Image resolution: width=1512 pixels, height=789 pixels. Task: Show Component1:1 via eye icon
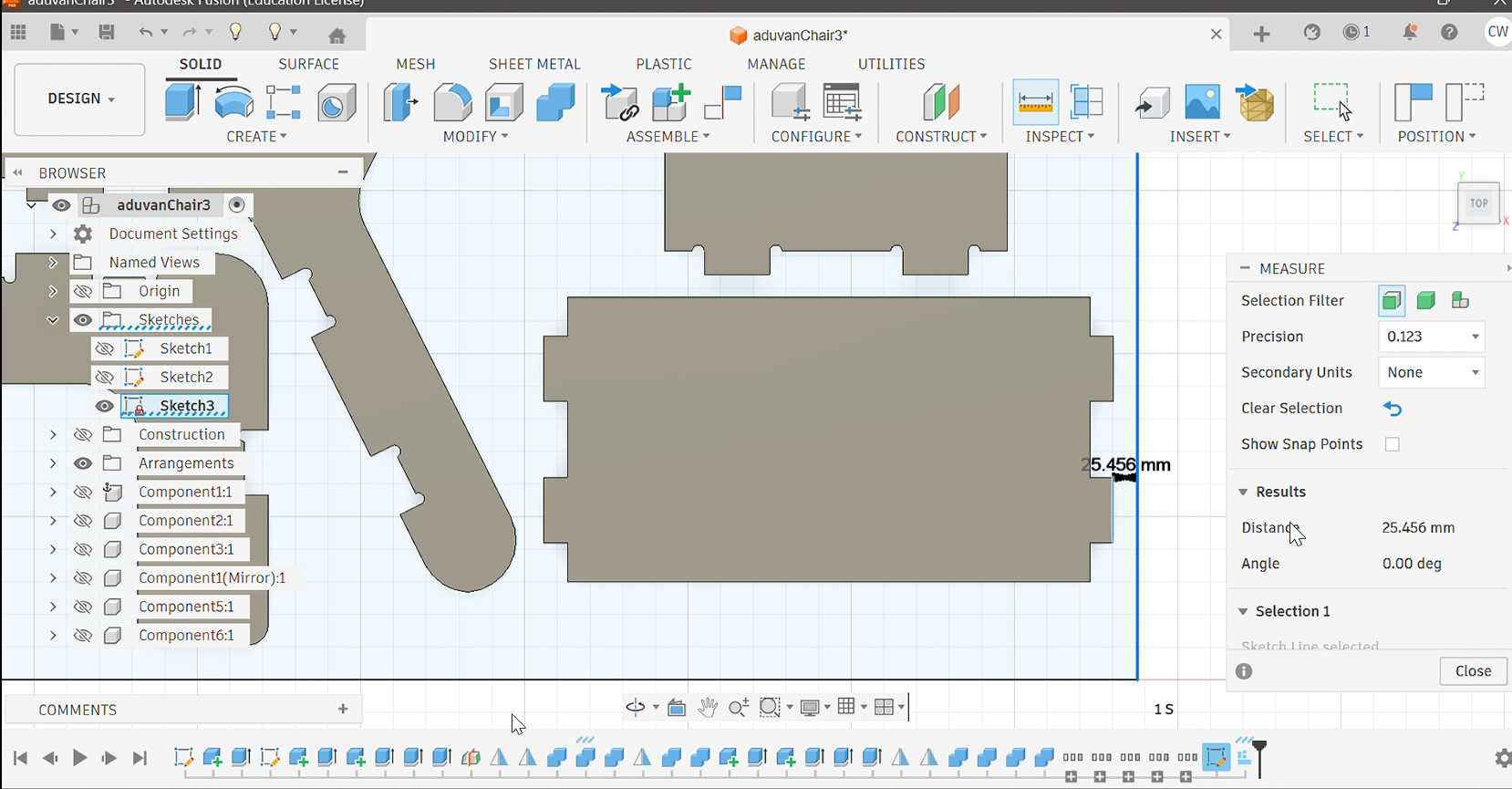pyautogui.click(x=83, y=492)
